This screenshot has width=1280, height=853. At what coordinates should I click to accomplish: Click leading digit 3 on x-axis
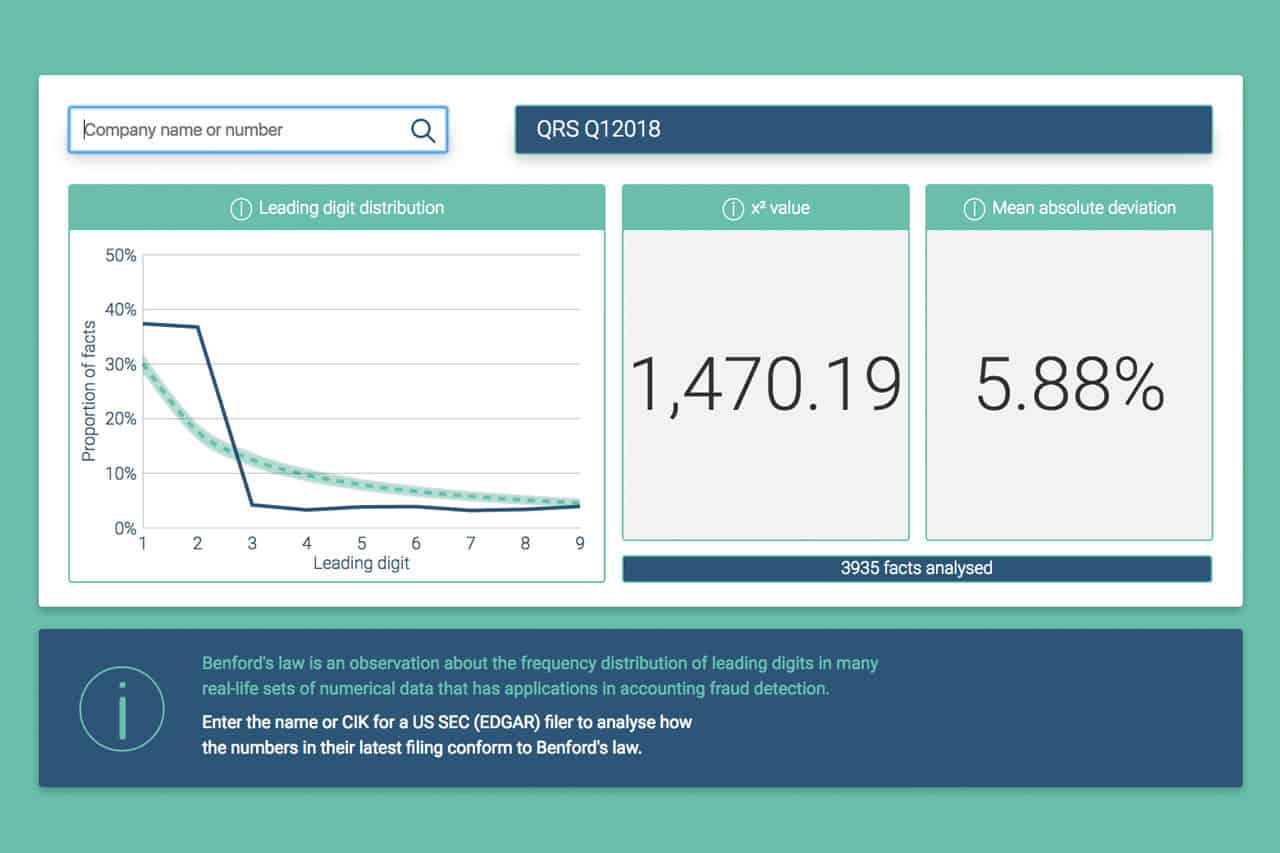tap(252, 544)
